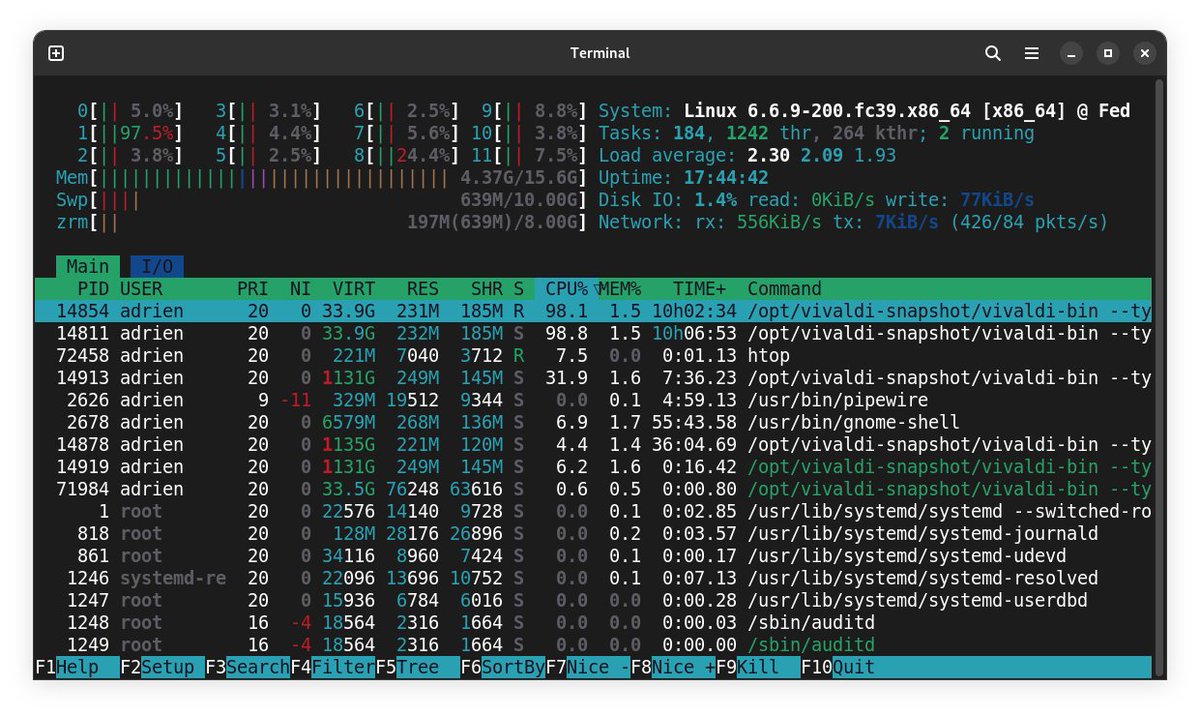This screenshot has height=716, width=1200.
Task: Switch to the Main tab in htop
Action: click(88, 266)
